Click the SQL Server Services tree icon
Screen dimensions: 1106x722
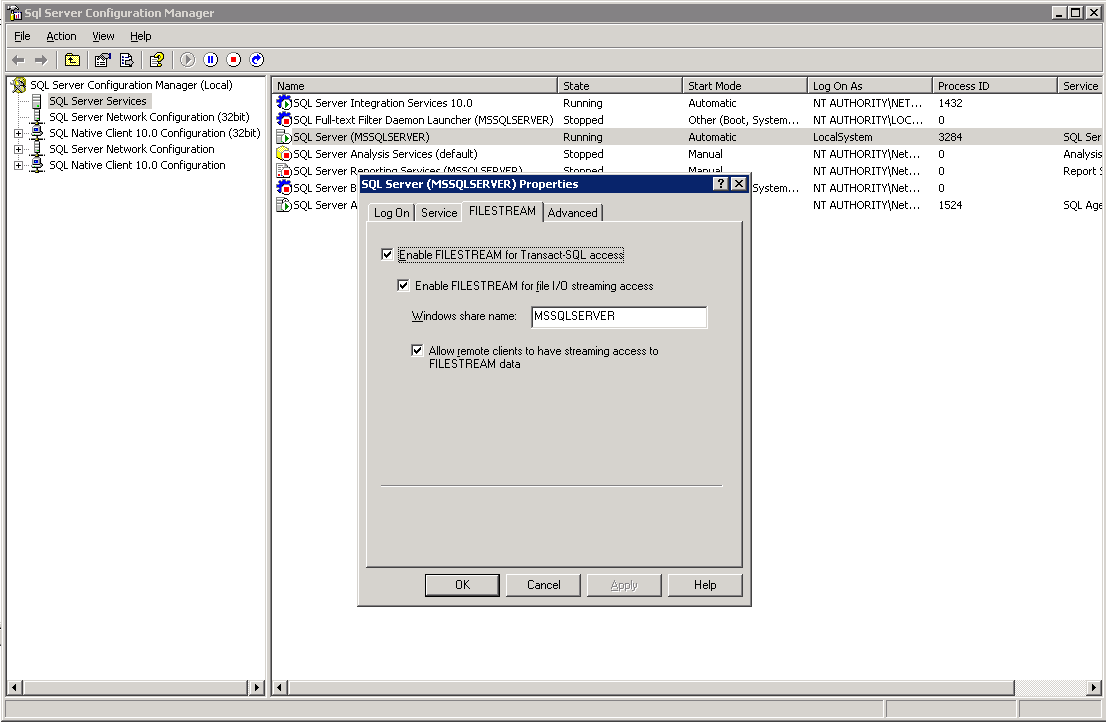tap(37, 102)
